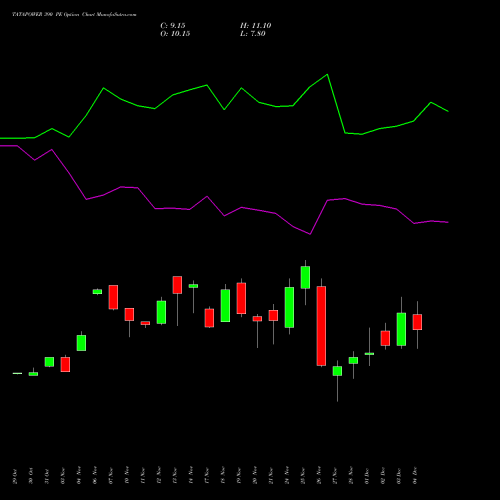Viewport: 500px width, 500px height.
Task: Click the 01 Dec date label
Action: [367, 476]
